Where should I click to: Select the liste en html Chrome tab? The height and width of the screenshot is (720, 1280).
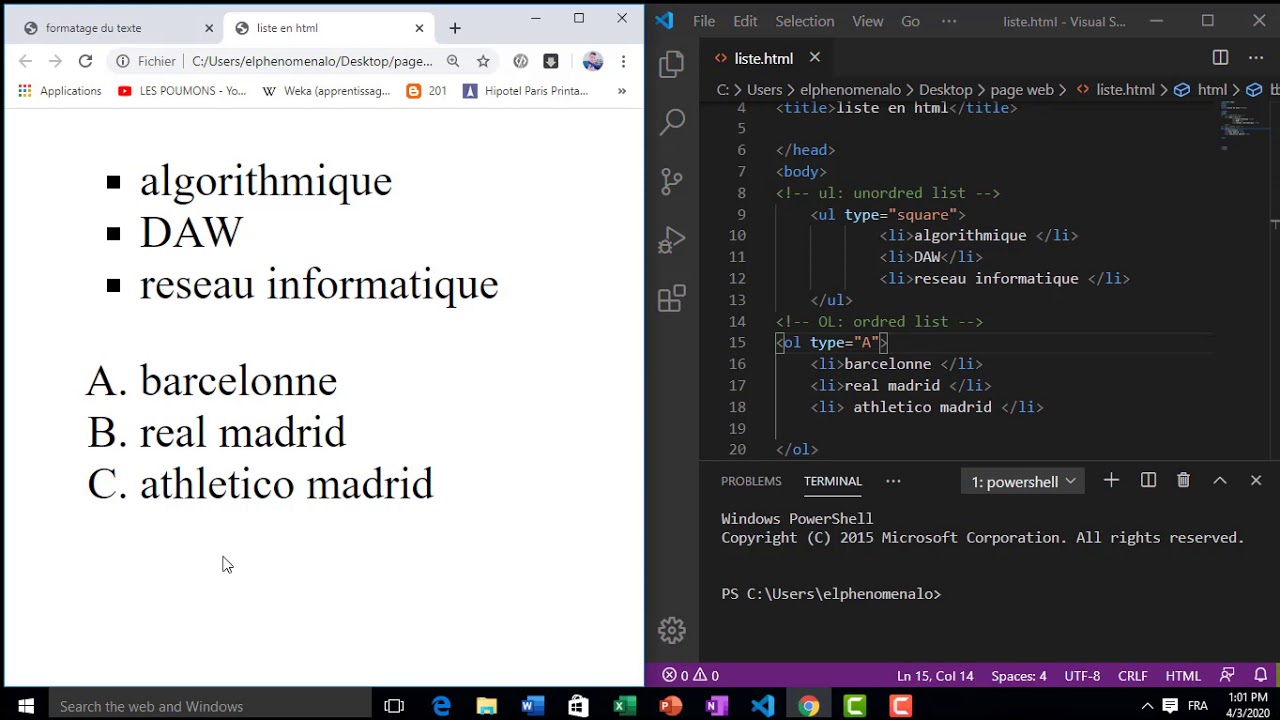click(x=329, y=28)
